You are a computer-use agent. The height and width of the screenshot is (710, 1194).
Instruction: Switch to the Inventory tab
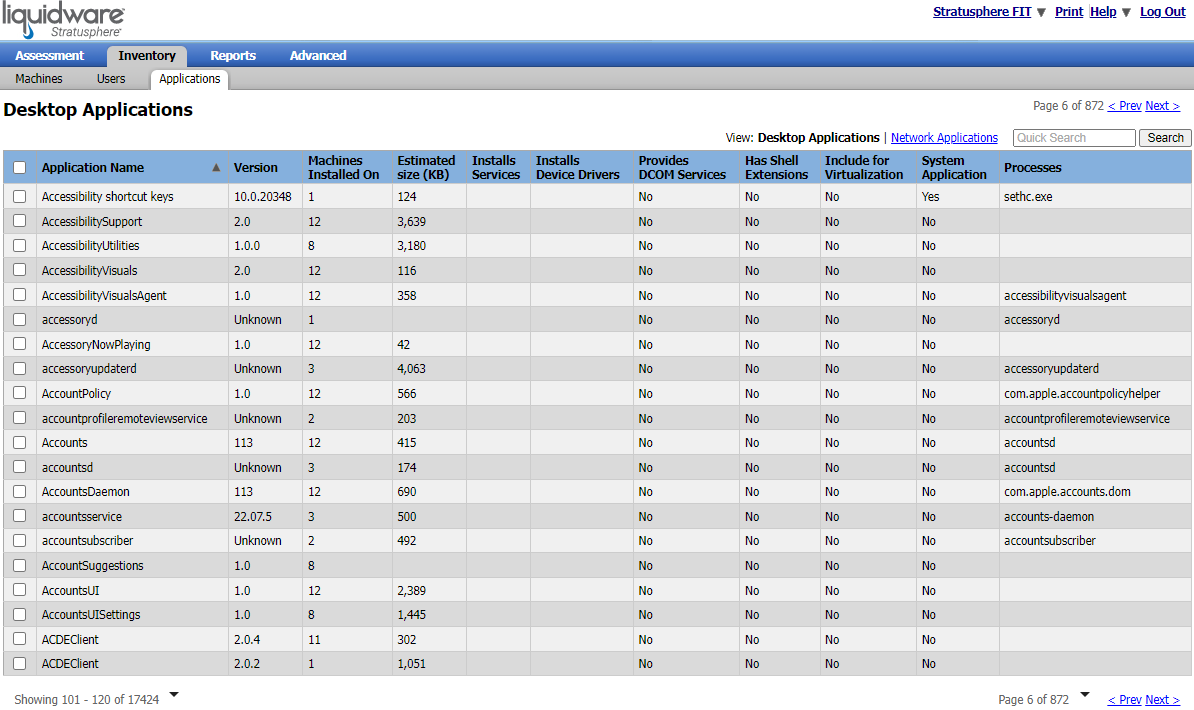tap(146, 56)
